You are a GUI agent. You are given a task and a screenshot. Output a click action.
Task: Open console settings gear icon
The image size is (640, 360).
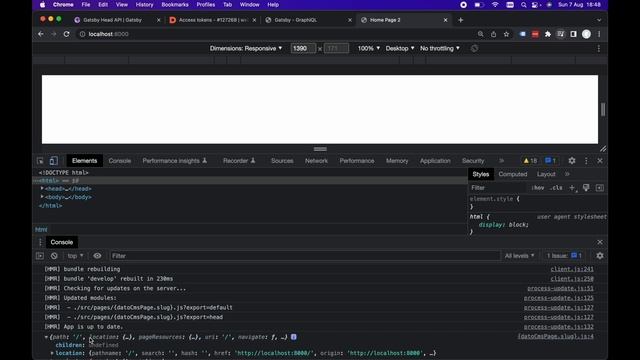click(x=600, y=256)
